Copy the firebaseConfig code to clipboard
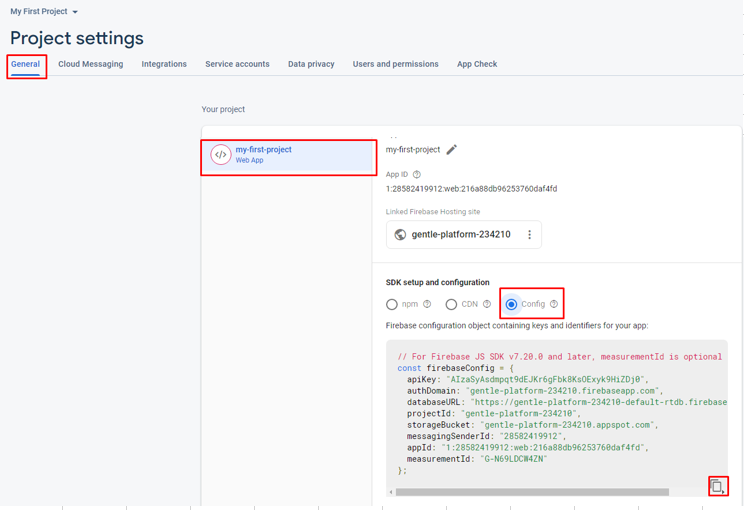Viewport: 744px width, 510px height. tap(716, 486)
